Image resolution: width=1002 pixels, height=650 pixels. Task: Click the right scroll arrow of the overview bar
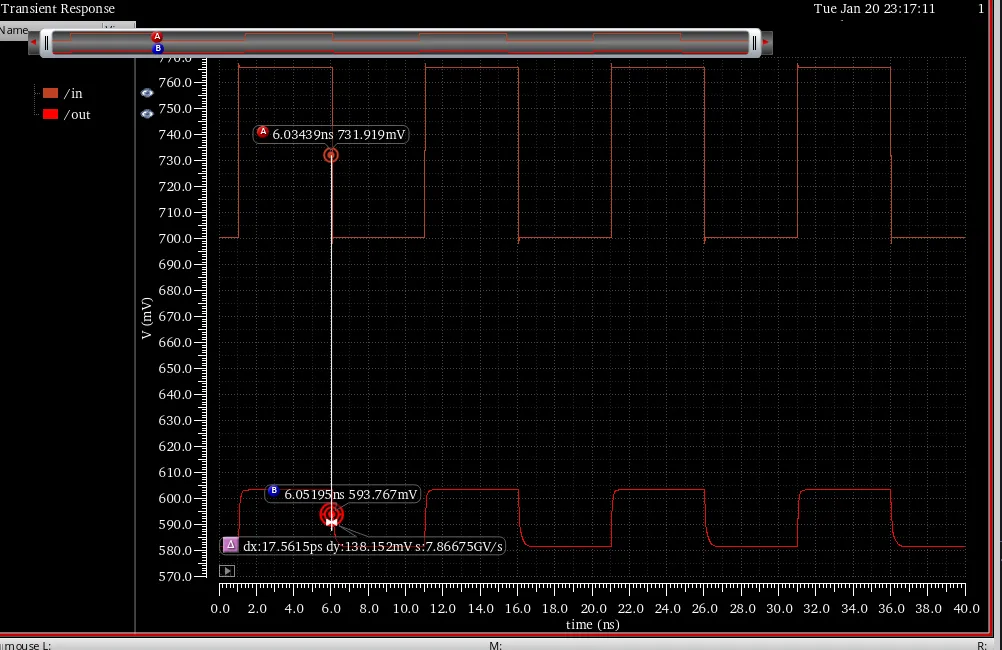(x=766, y=42)
